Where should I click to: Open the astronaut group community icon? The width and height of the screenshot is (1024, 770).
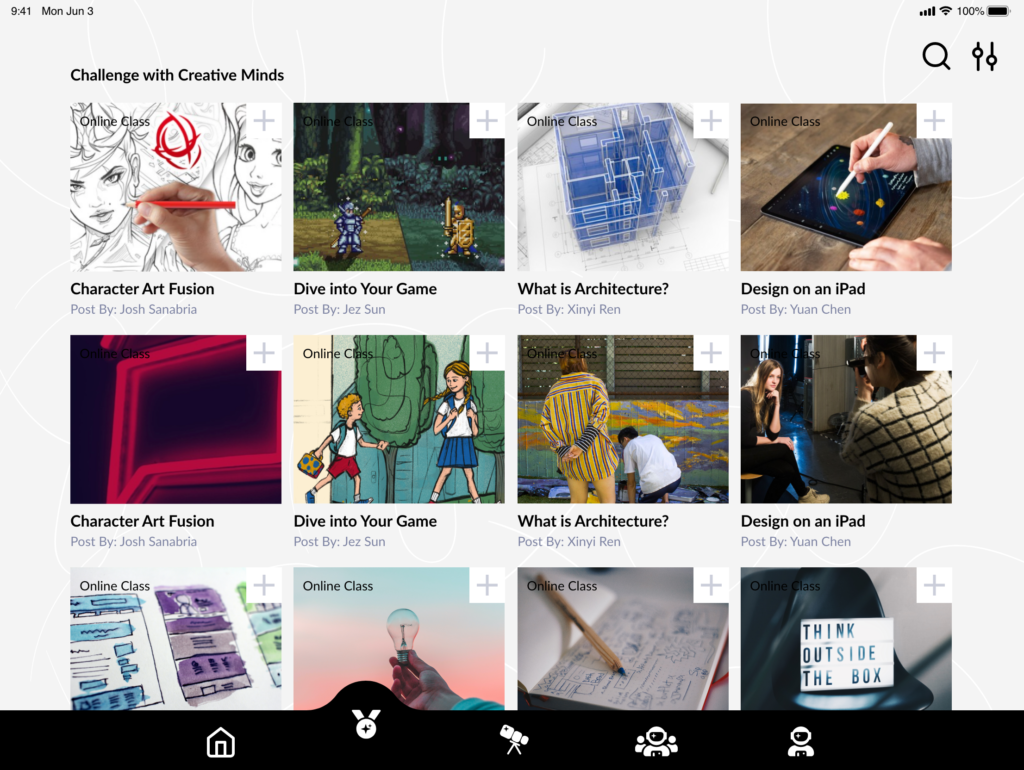point(656,742)
